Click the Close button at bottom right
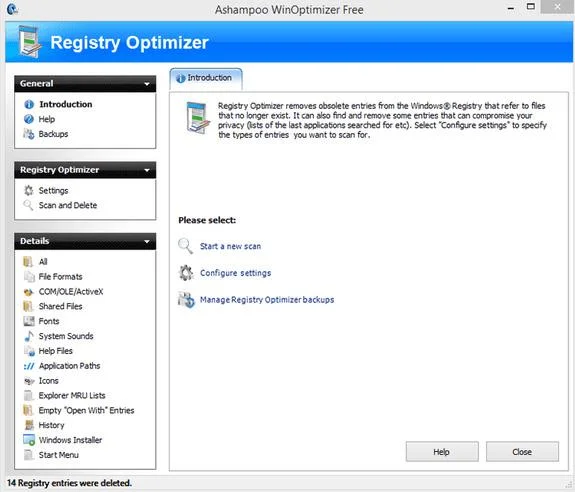The width and height of the screenshot is (575, 492). pos(522,452)
